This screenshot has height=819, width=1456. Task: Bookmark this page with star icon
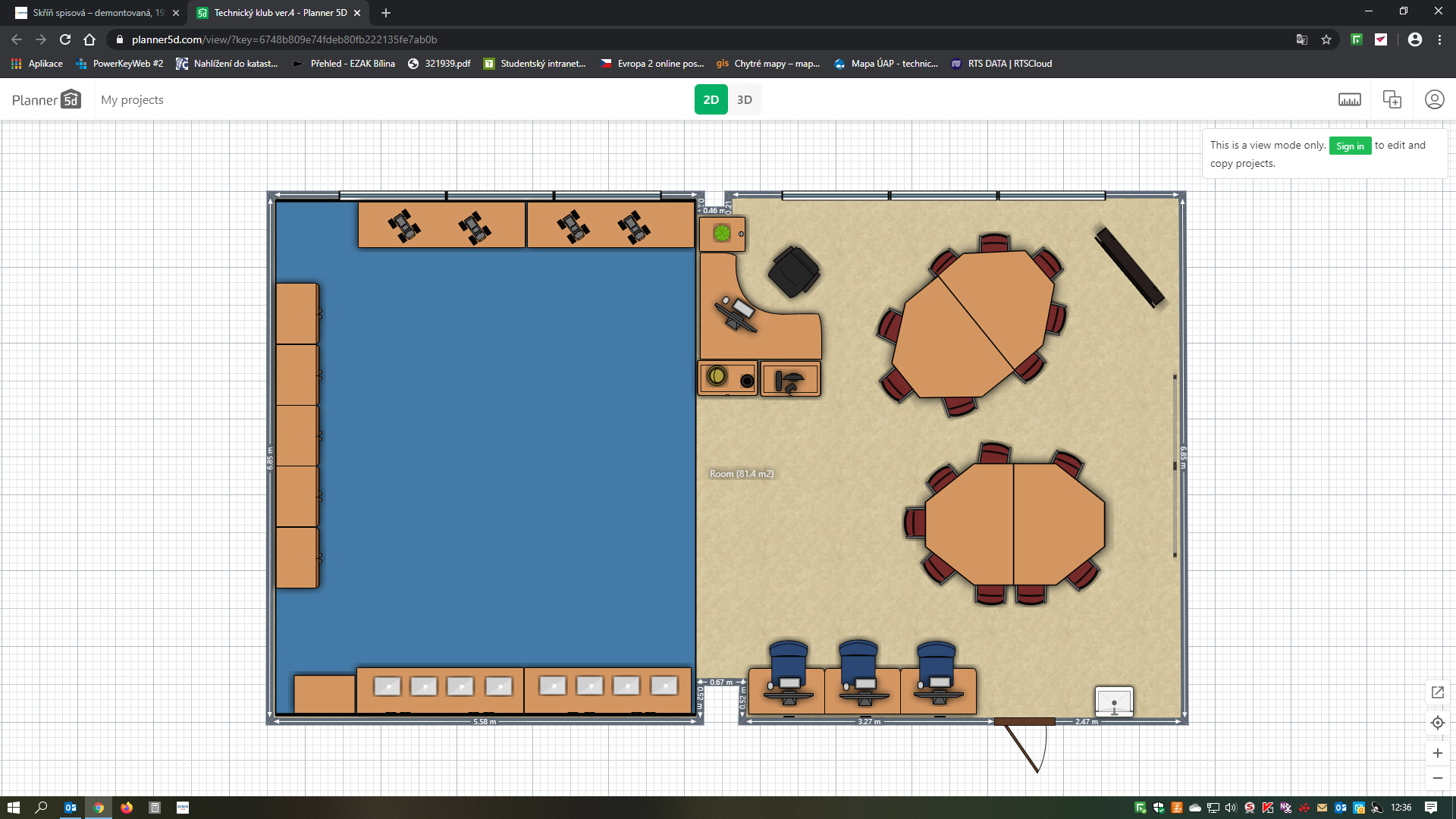pos(1326,39)
